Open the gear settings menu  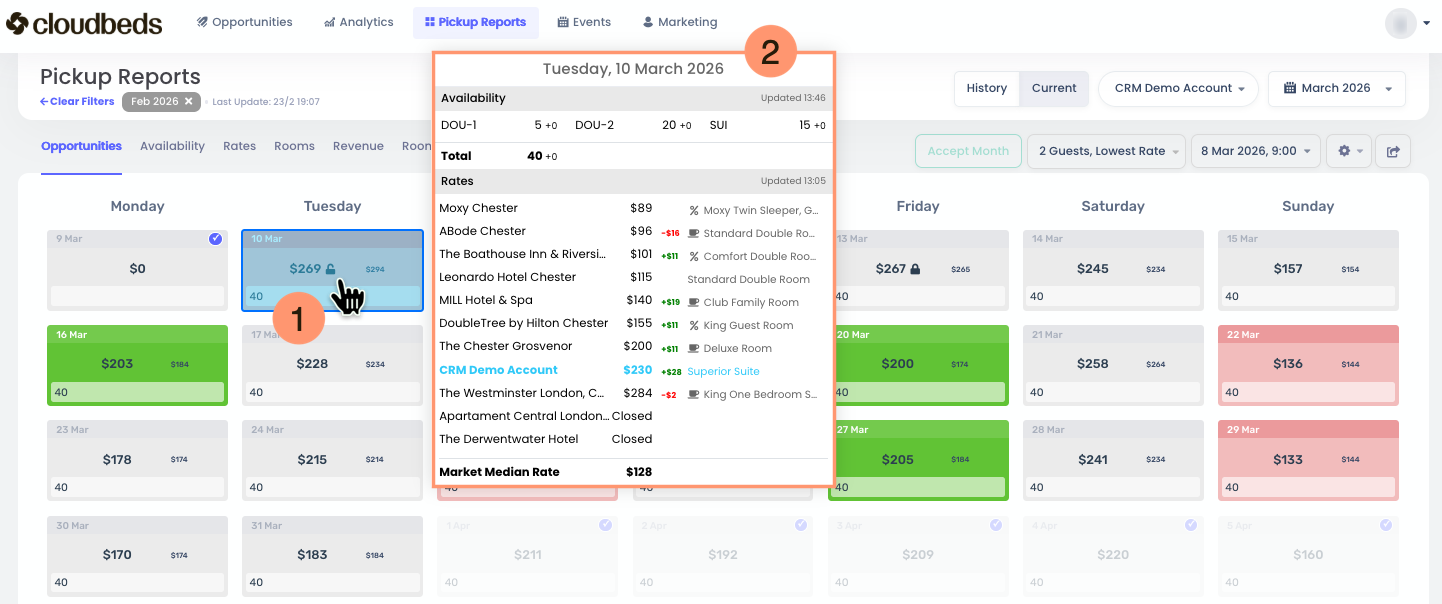click(1348, 151)
